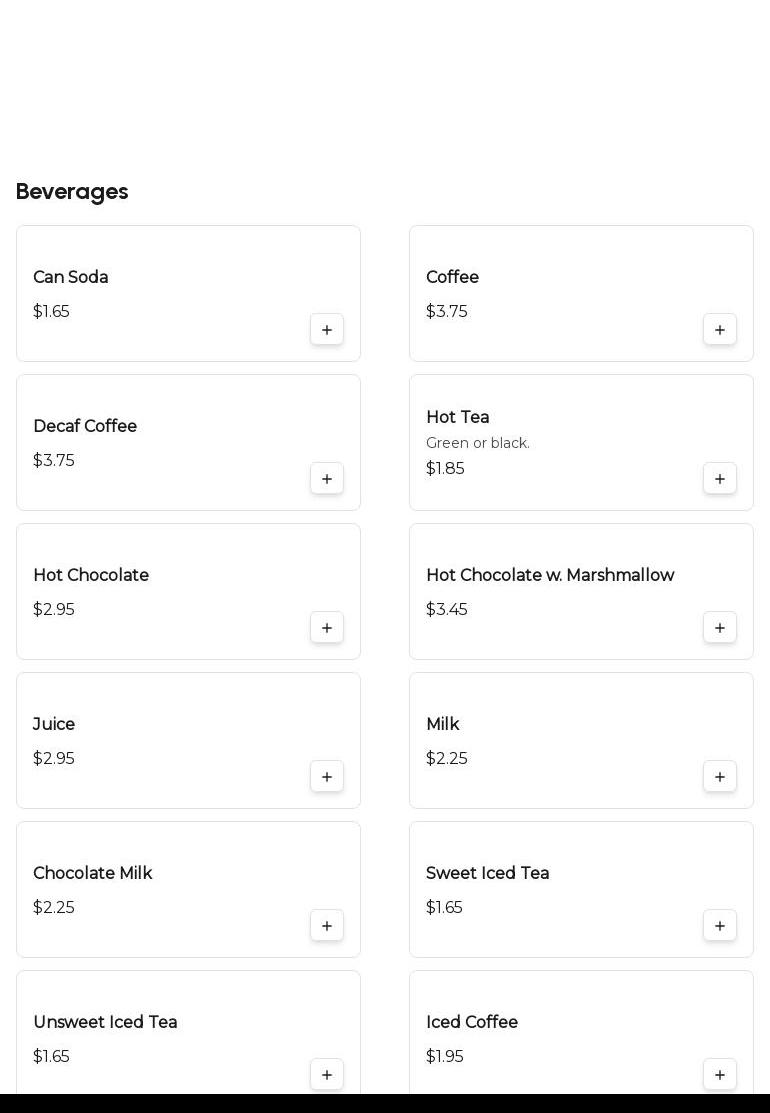Image resolution: width=770 pixels, height=1113 pixels.
Task: Add Sweet Iced Tea plus icon
Action: (x=720, y=926)
